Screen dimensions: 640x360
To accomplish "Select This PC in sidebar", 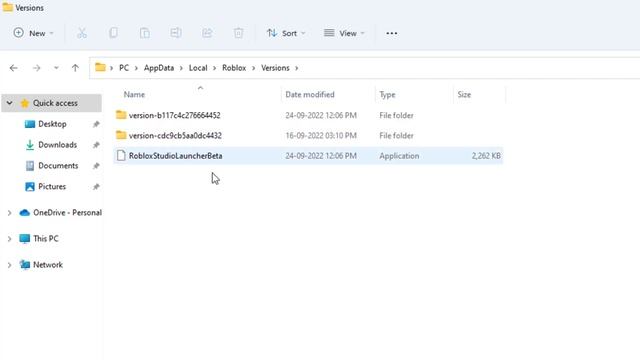I will tap(46, 239).
